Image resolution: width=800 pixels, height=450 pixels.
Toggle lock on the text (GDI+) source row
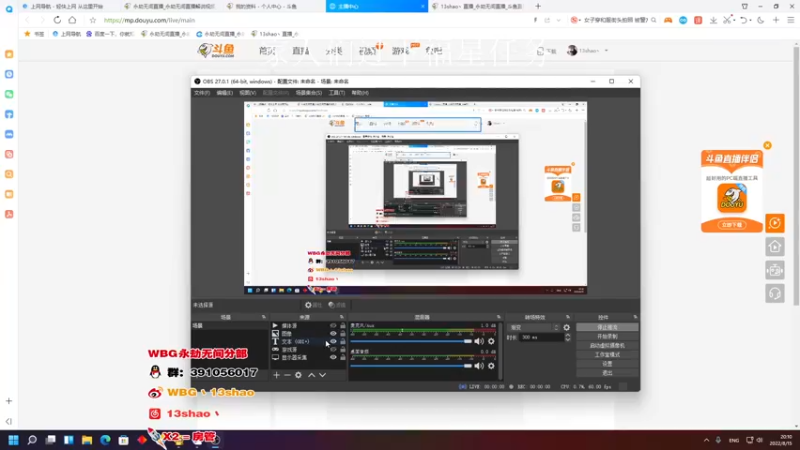point(343,341)
